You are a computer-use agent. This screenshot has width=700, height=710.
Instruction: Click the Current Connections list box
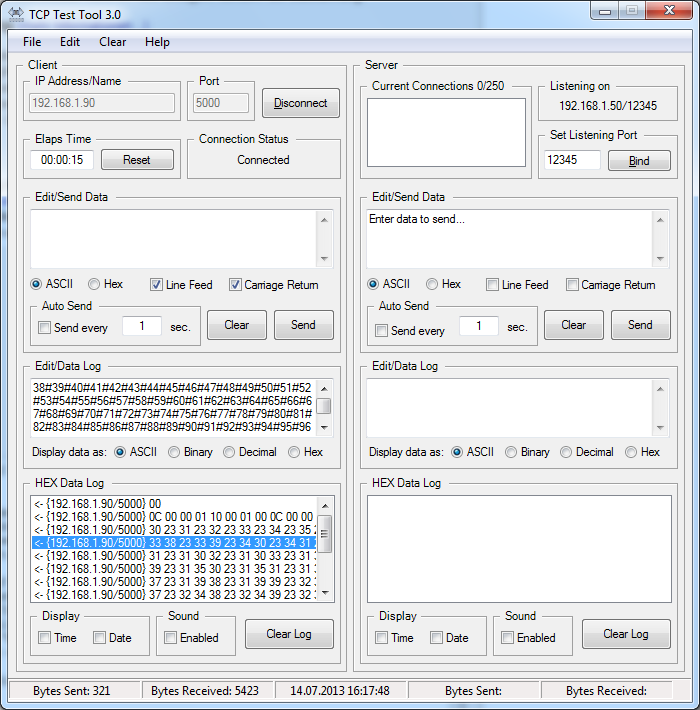tap(446, 133)
